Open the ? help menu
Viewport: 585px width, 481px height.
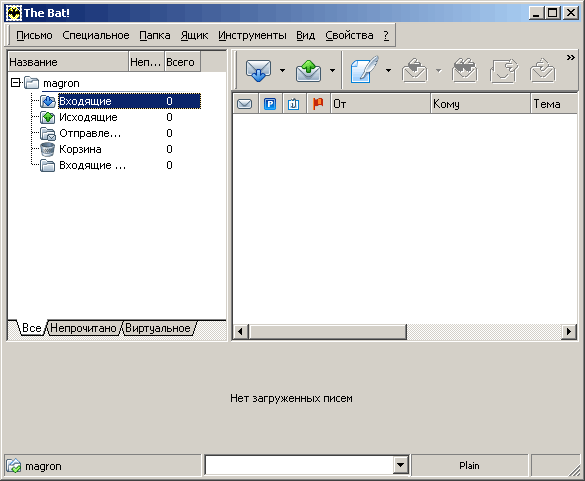coord(386,35)
